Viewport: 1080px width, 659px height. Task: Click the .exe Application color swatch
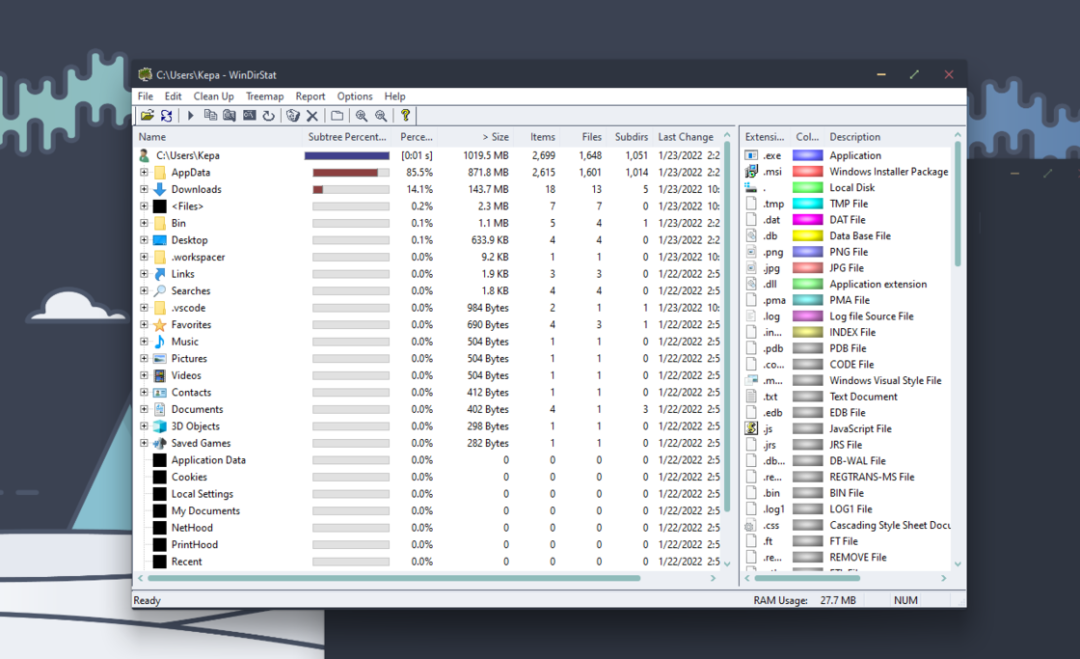coord(807,156)
